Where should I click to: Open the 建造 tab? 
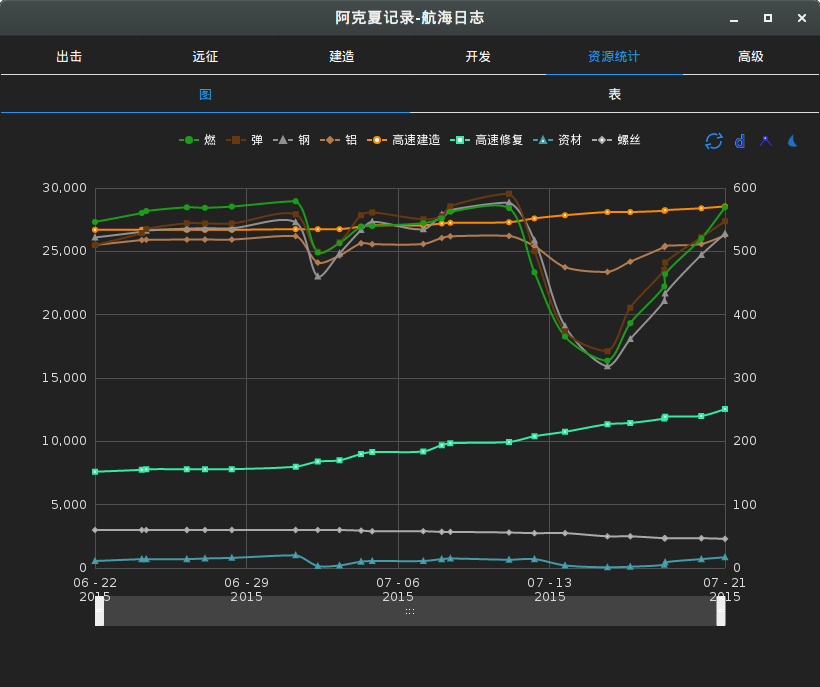342,56
